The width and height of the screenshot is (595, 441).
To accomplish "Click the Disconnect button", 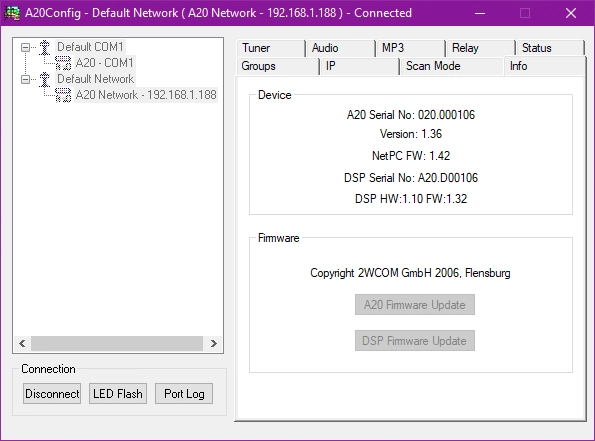I will pos(52,394).
